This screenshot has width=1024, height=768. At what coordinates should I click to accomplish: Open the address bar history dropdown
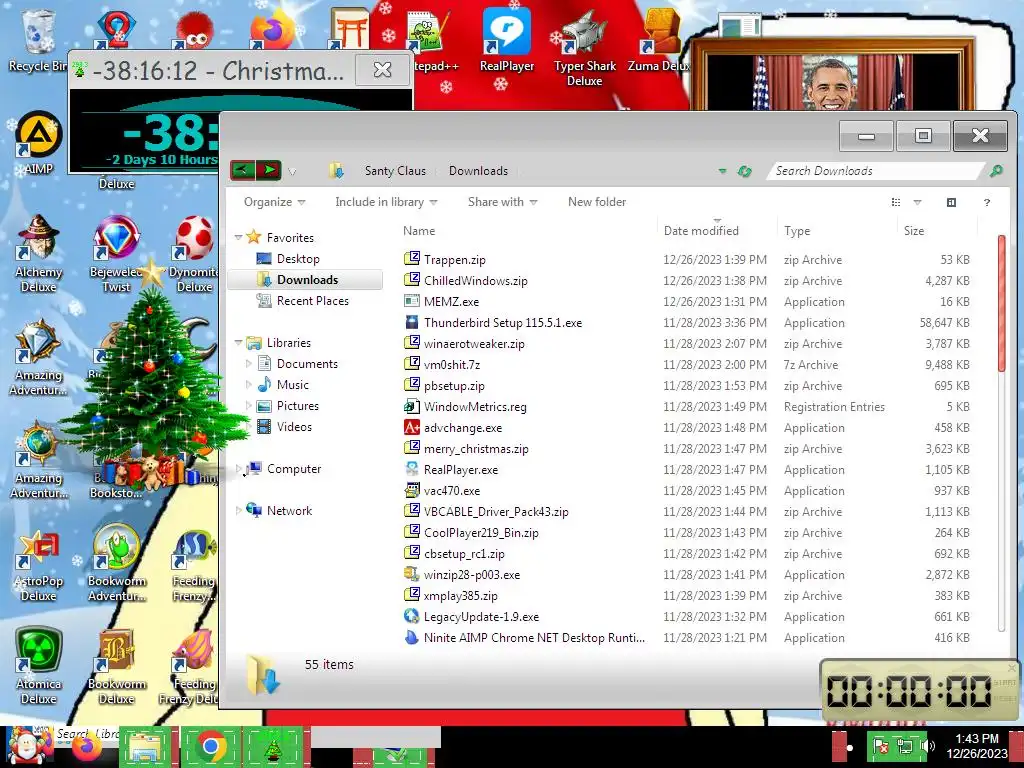(722, 171)
